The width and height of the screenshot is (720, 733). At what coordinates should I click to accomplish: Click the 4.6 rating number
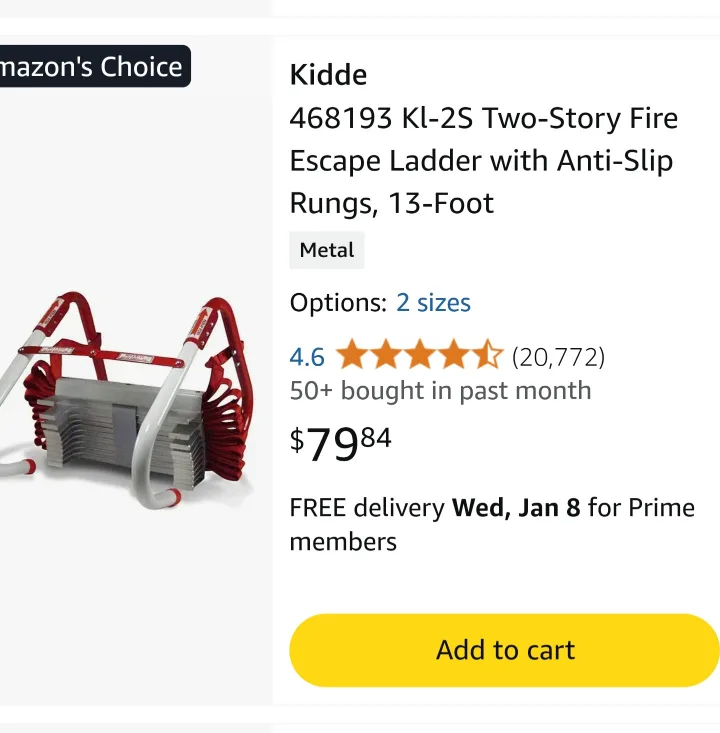point(307,357)
